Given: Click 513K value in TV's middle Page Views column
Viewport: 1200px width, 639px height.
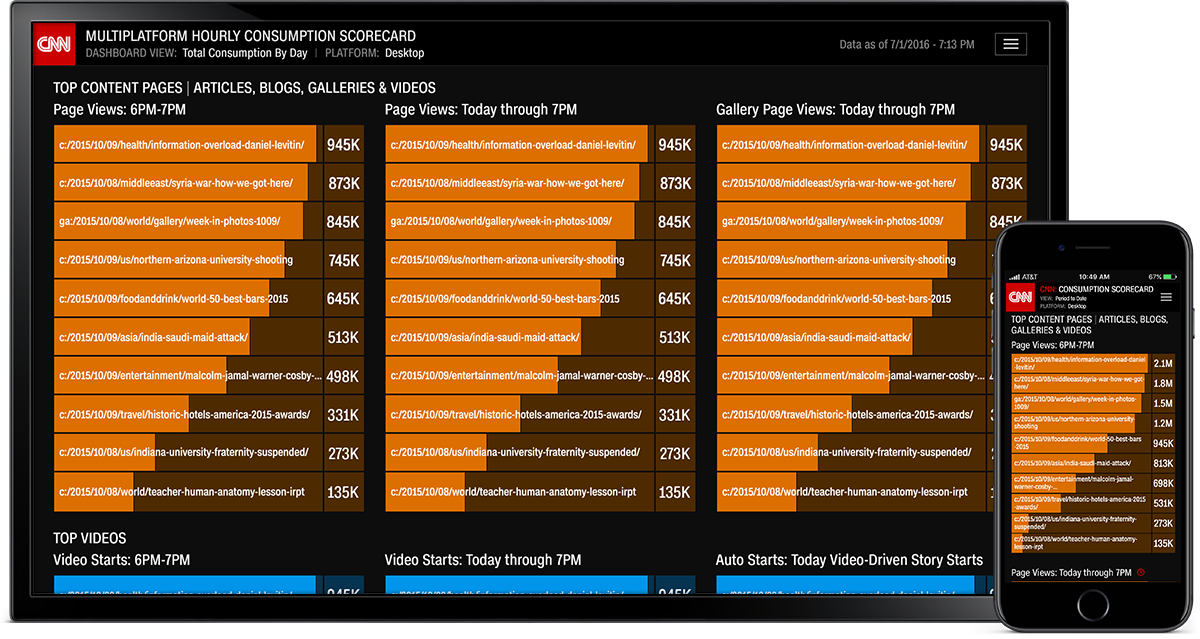Looking at the screenshot, I should coord(675,338).
